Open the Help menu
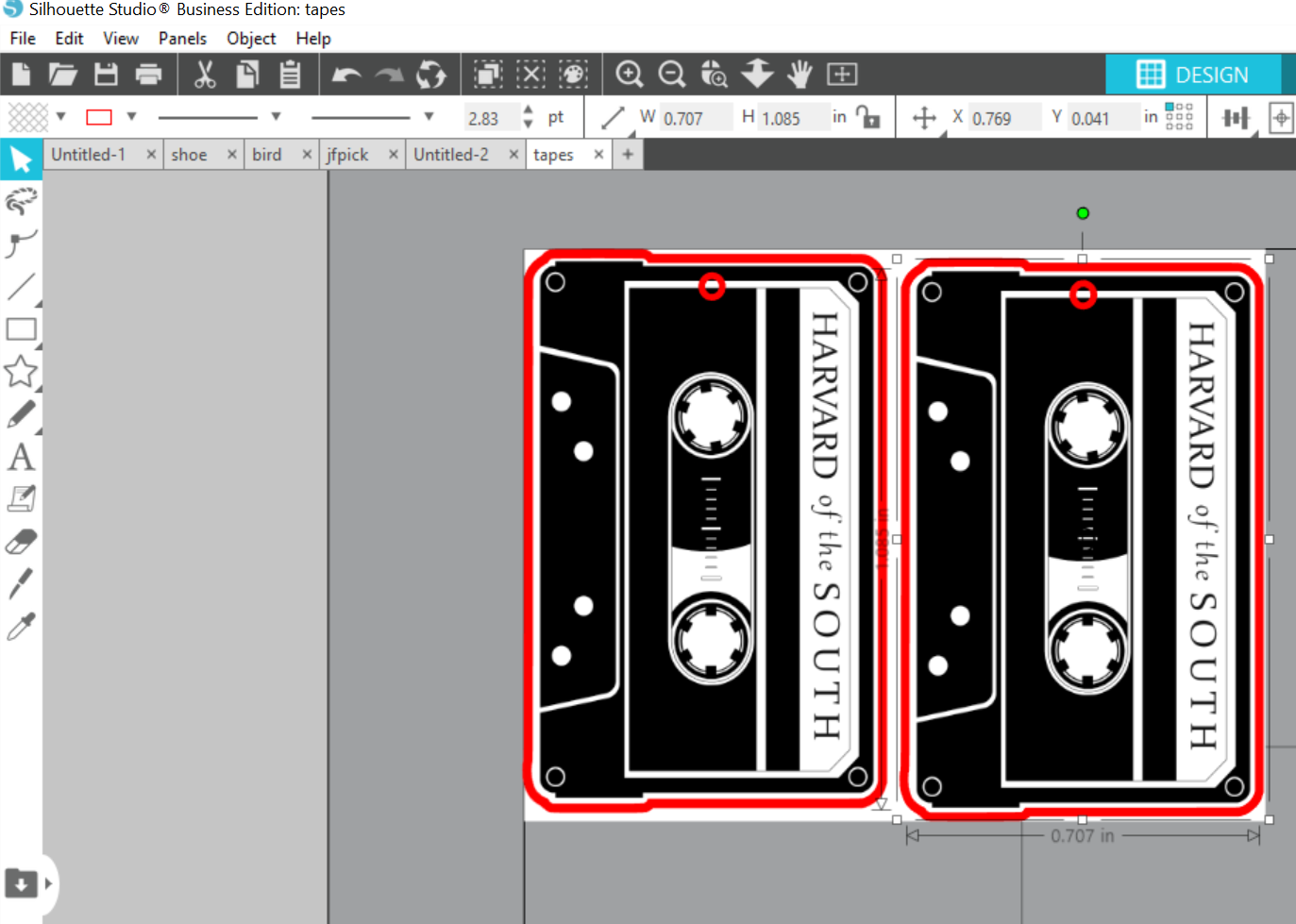 pyautogui.click(x=313, y=39)
